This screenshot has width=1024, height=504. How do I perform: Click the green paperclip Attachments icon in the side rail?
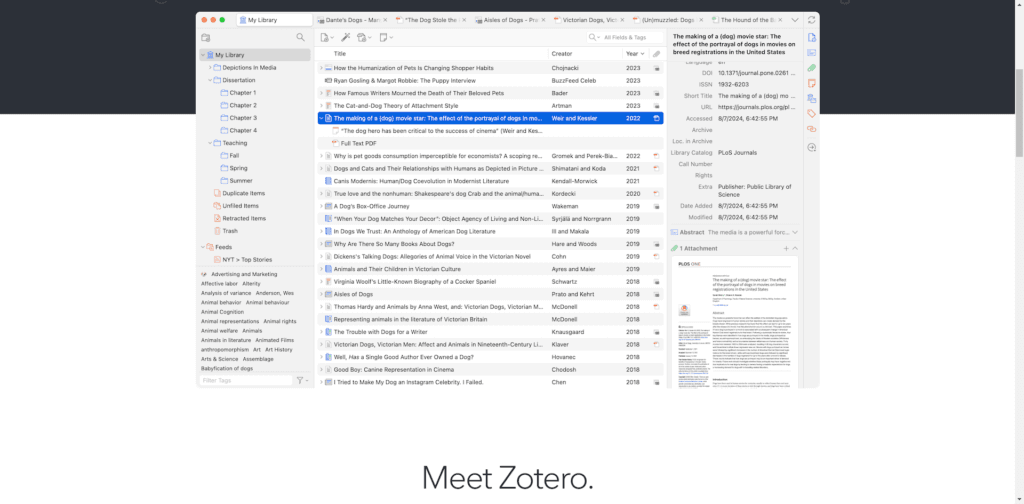pyautogui.click(x=812, y=68)
